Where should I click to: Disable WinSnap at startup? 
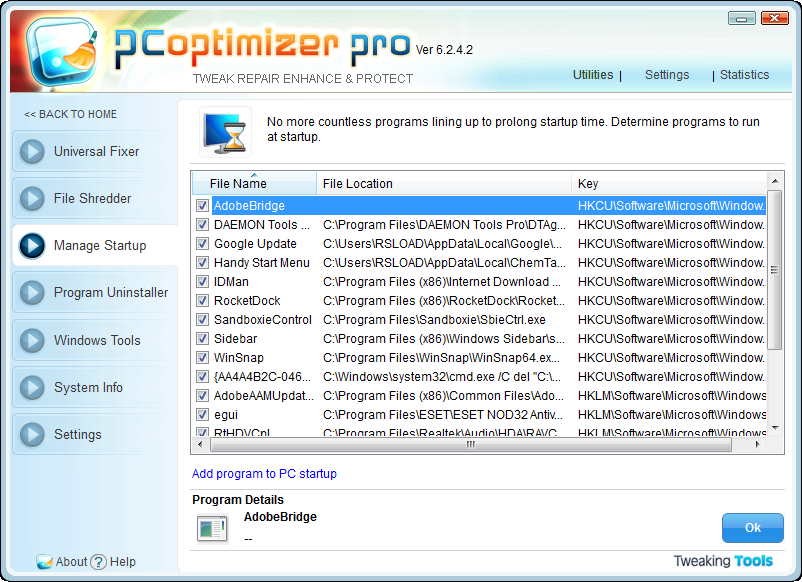pos(203,357)
